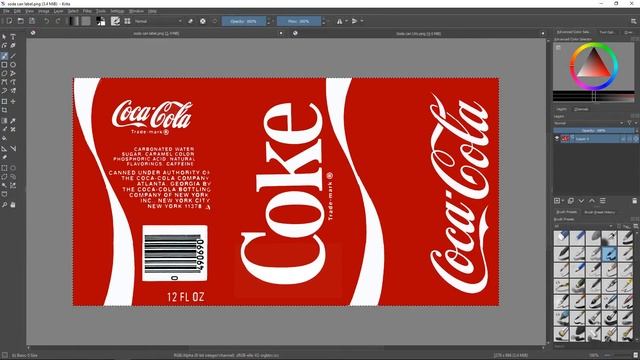
Task: Delete layer with trash icon
Action: tap(634, 200)
